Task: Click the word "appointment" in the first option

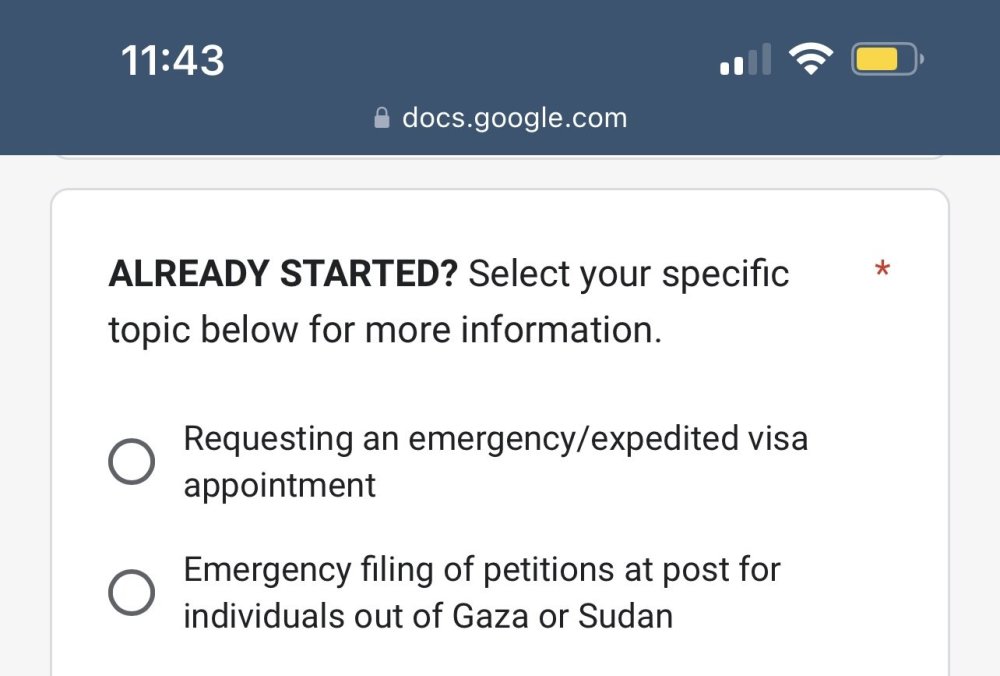Action: [280, 486]
